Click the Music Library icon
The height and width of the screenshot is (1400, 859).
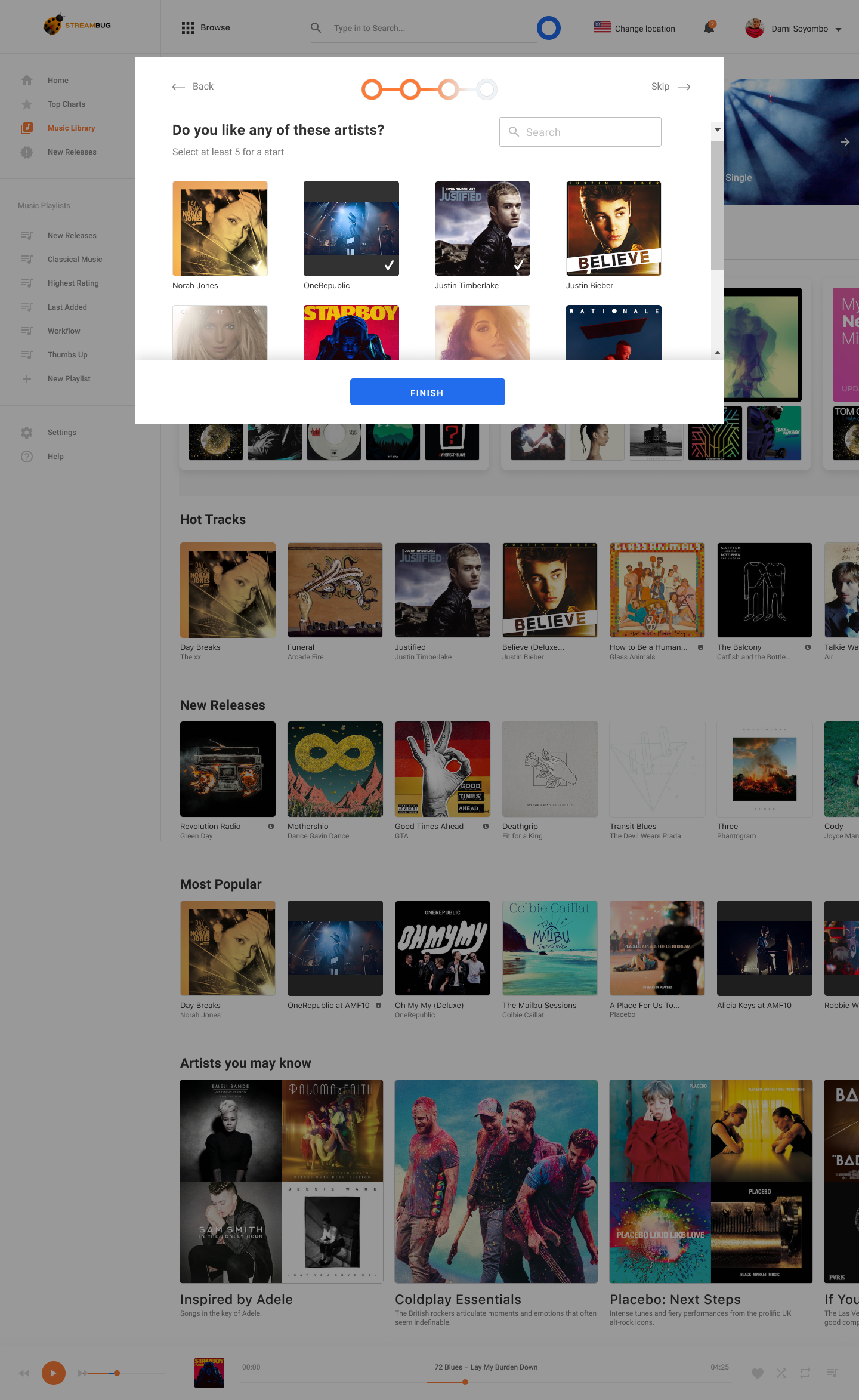pyautogui.click(x=27, y=128)
